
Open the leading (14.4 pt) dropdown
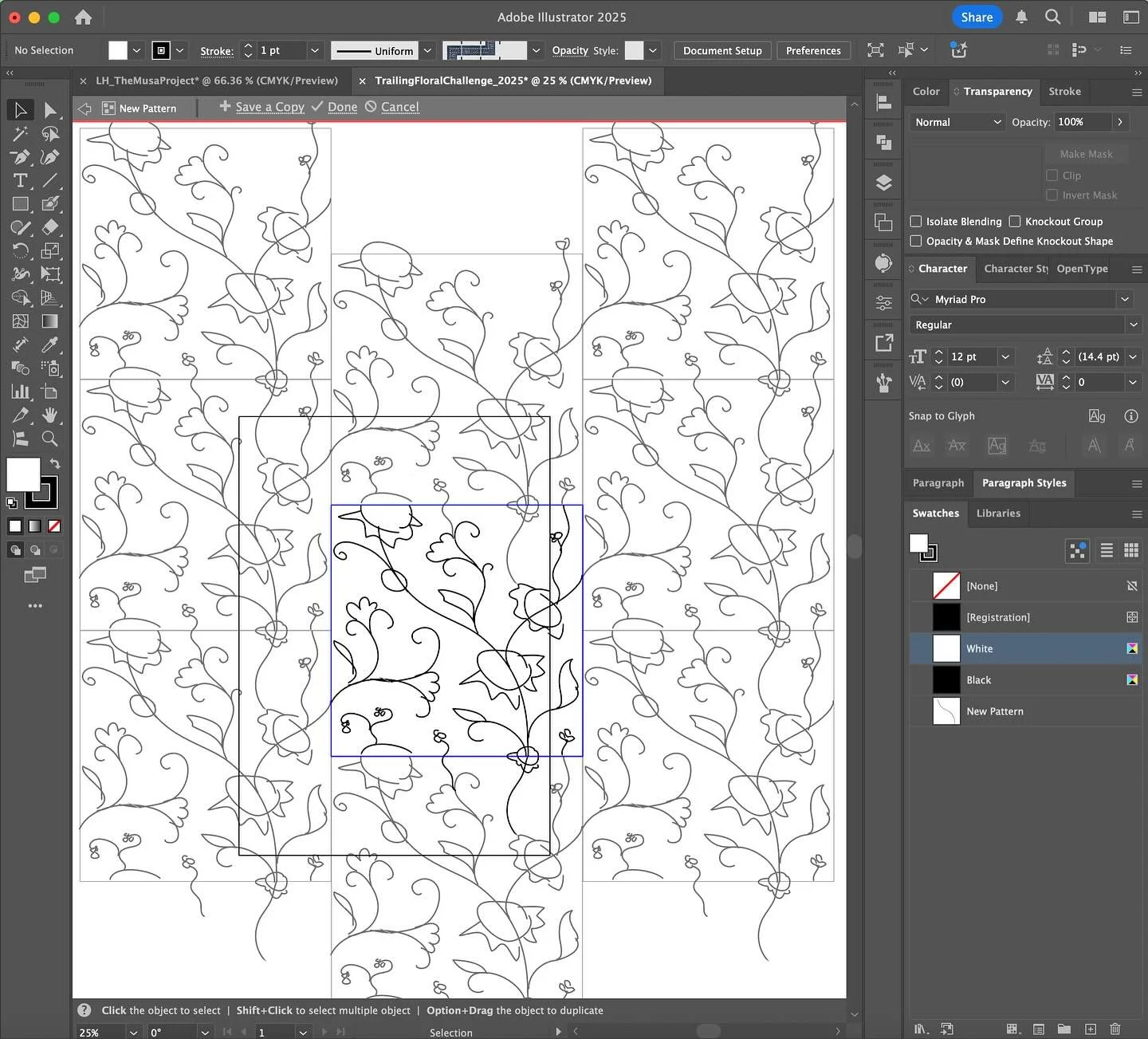(1132, 357)
